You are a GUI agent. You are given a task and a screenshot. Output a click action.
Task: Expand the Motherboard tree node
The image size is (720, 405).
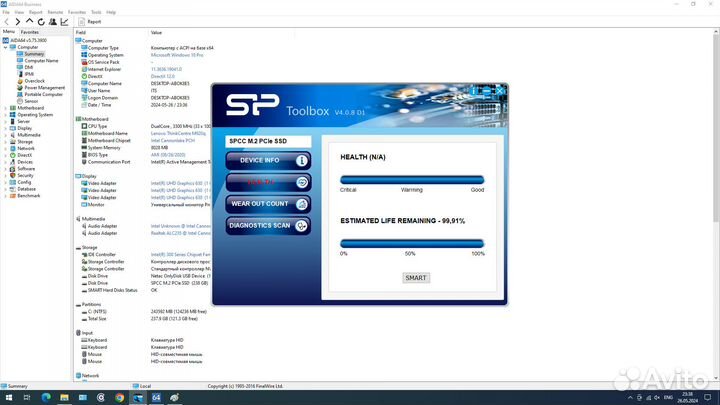click(x=6, y=108)
